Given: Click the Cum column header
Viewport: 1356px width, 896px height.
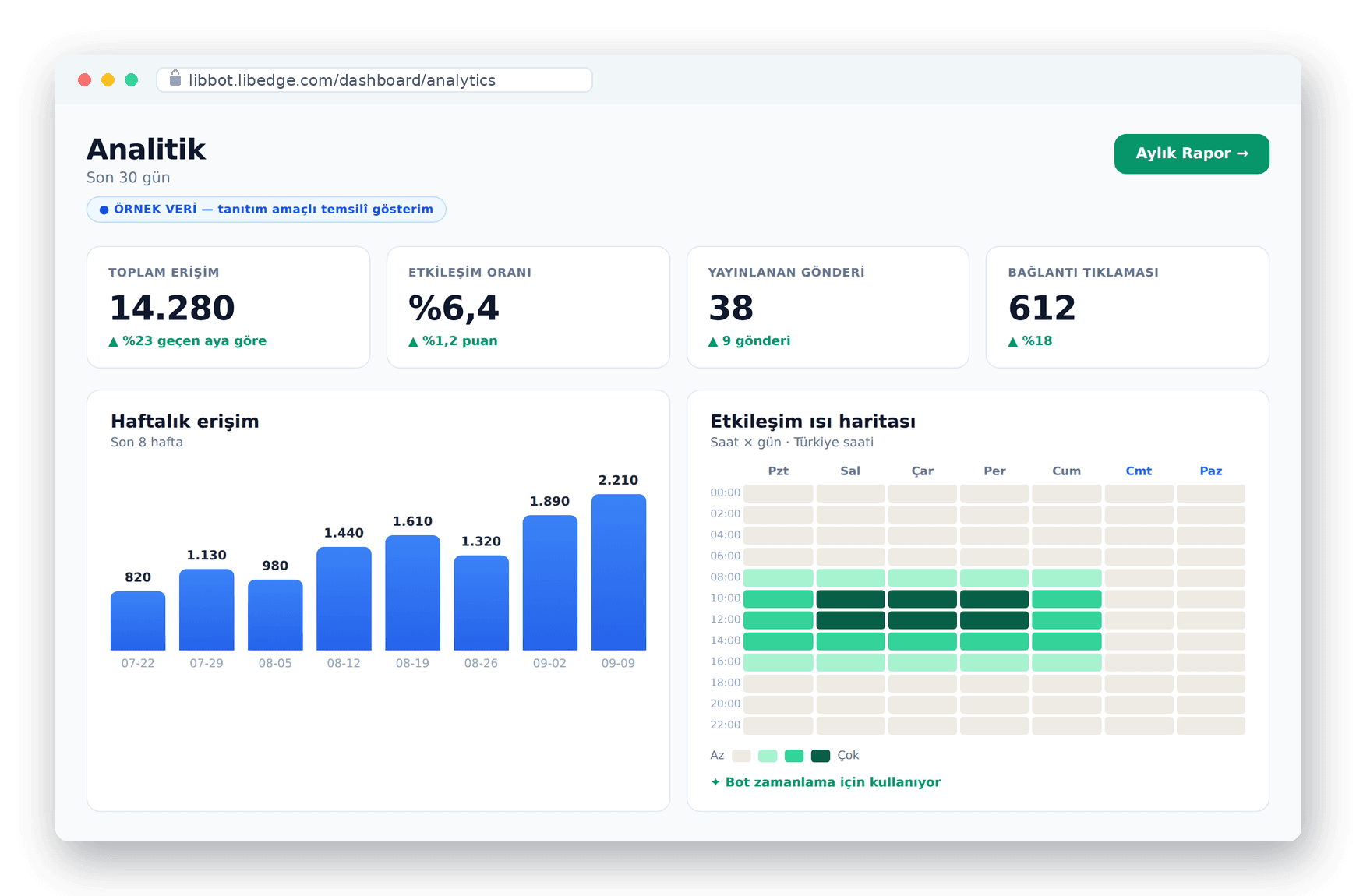Looking at the screenshot, I should click(1066, 471).
